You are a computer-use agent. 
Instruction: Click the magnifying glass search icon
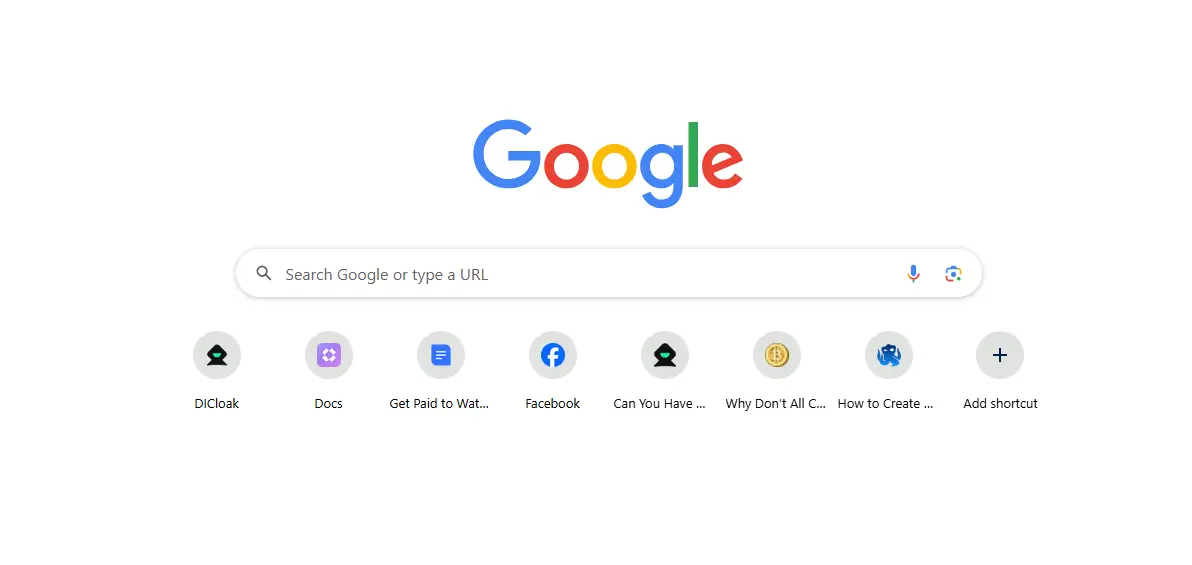coord(264,274)
